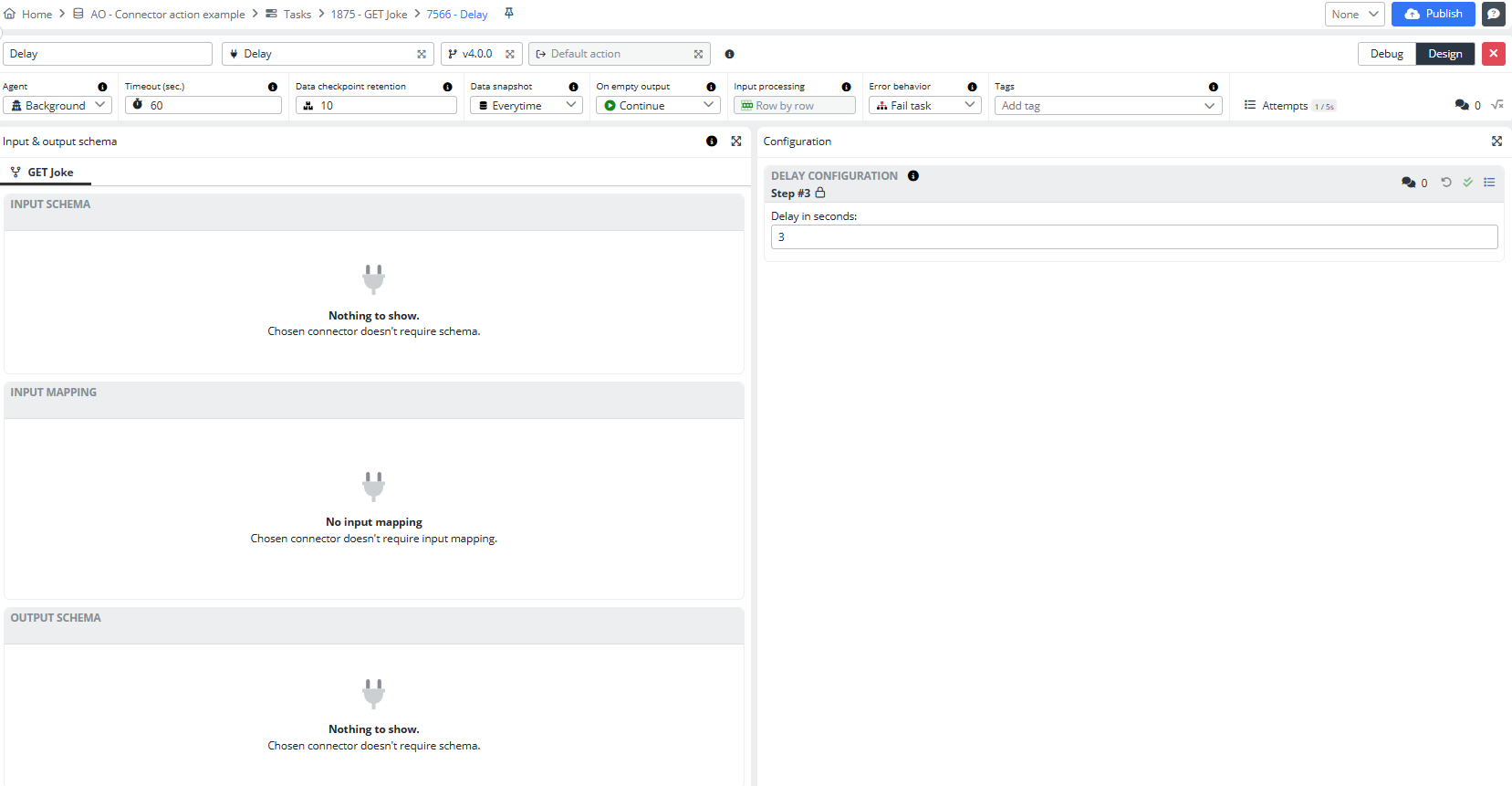Screen dimensions: 1512x786
Task: Toggle the Step #3 lock icon
Action: [820, 193]
